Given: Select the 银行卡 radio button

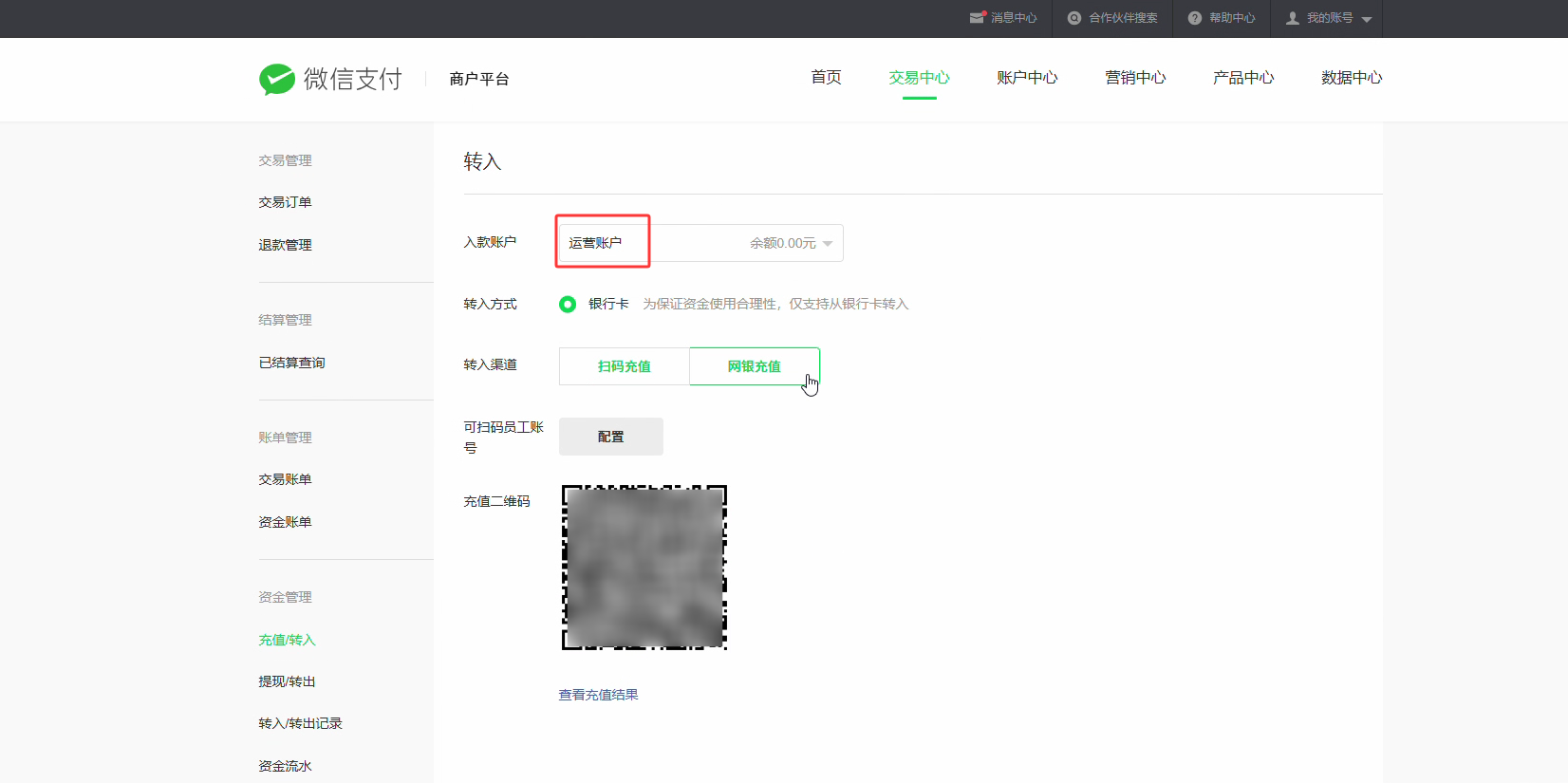Looking at the screenshot, I should [x=568, y=305].
